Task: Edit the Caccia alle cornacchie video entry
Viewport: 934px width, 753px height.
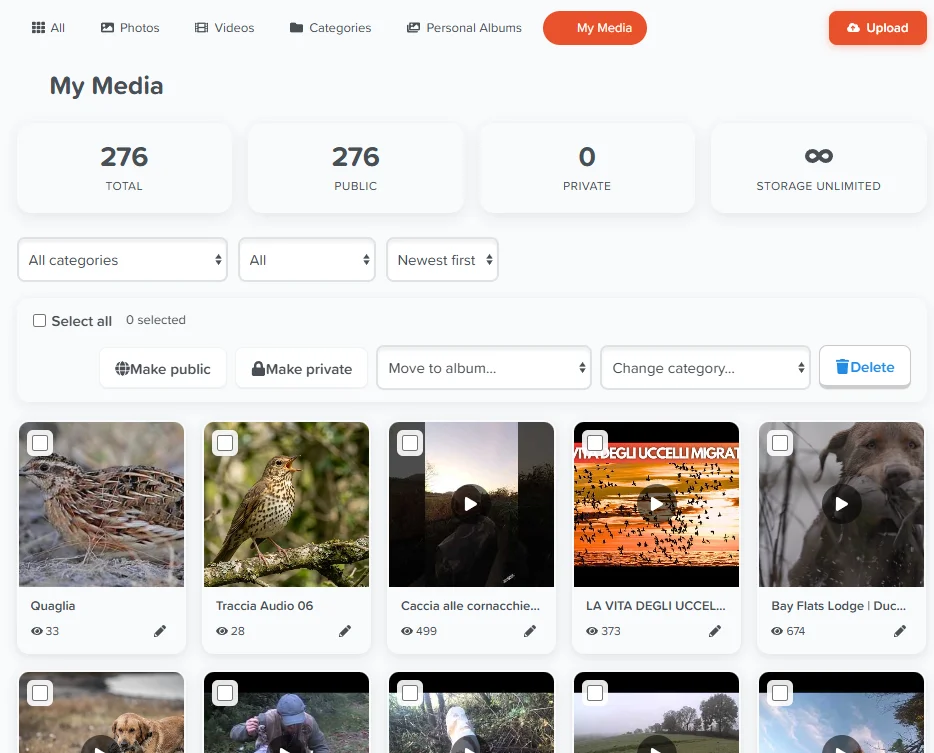Action: (530, 631)
